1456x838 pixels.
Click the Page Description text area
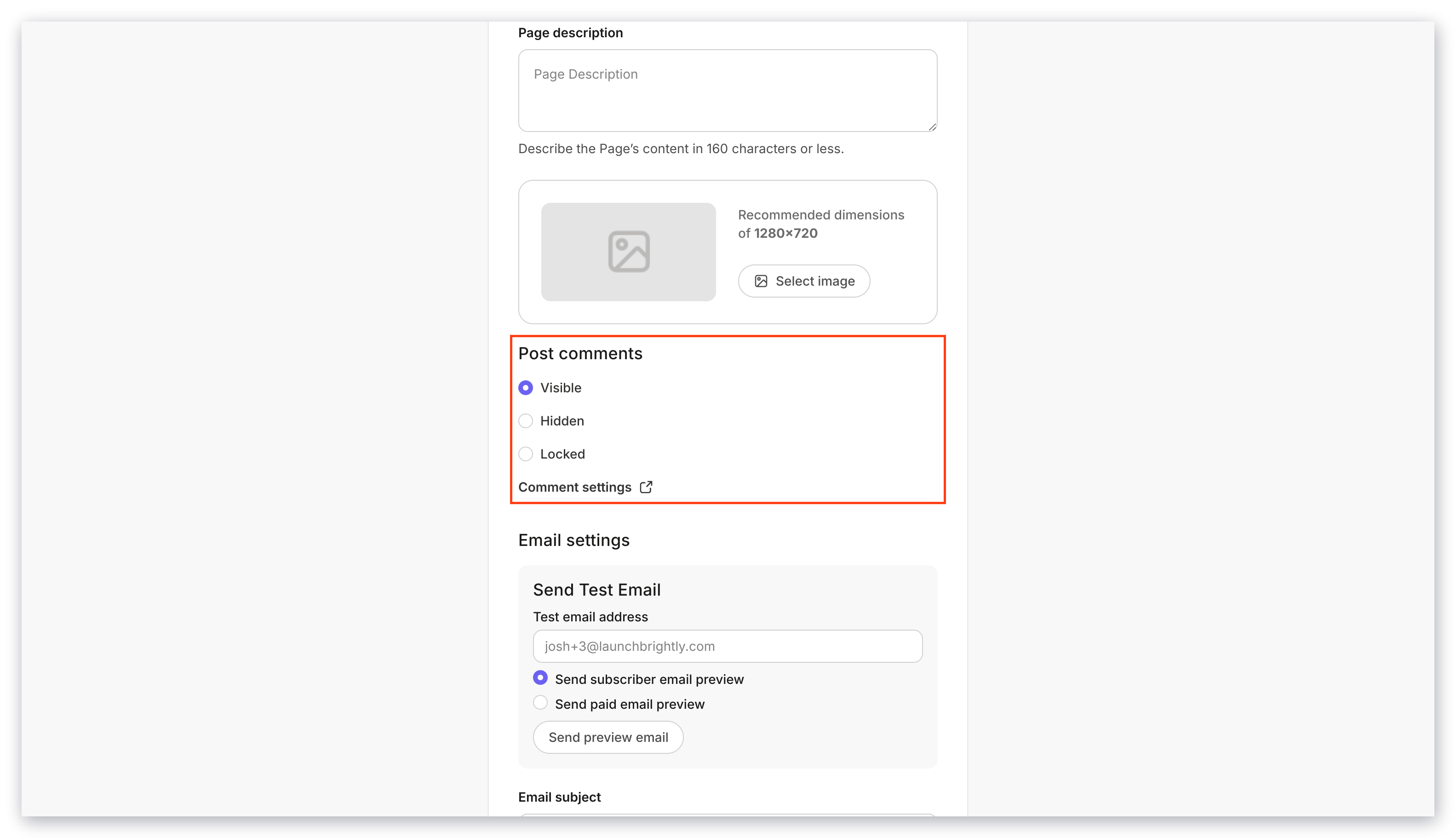tap(728, 90)
